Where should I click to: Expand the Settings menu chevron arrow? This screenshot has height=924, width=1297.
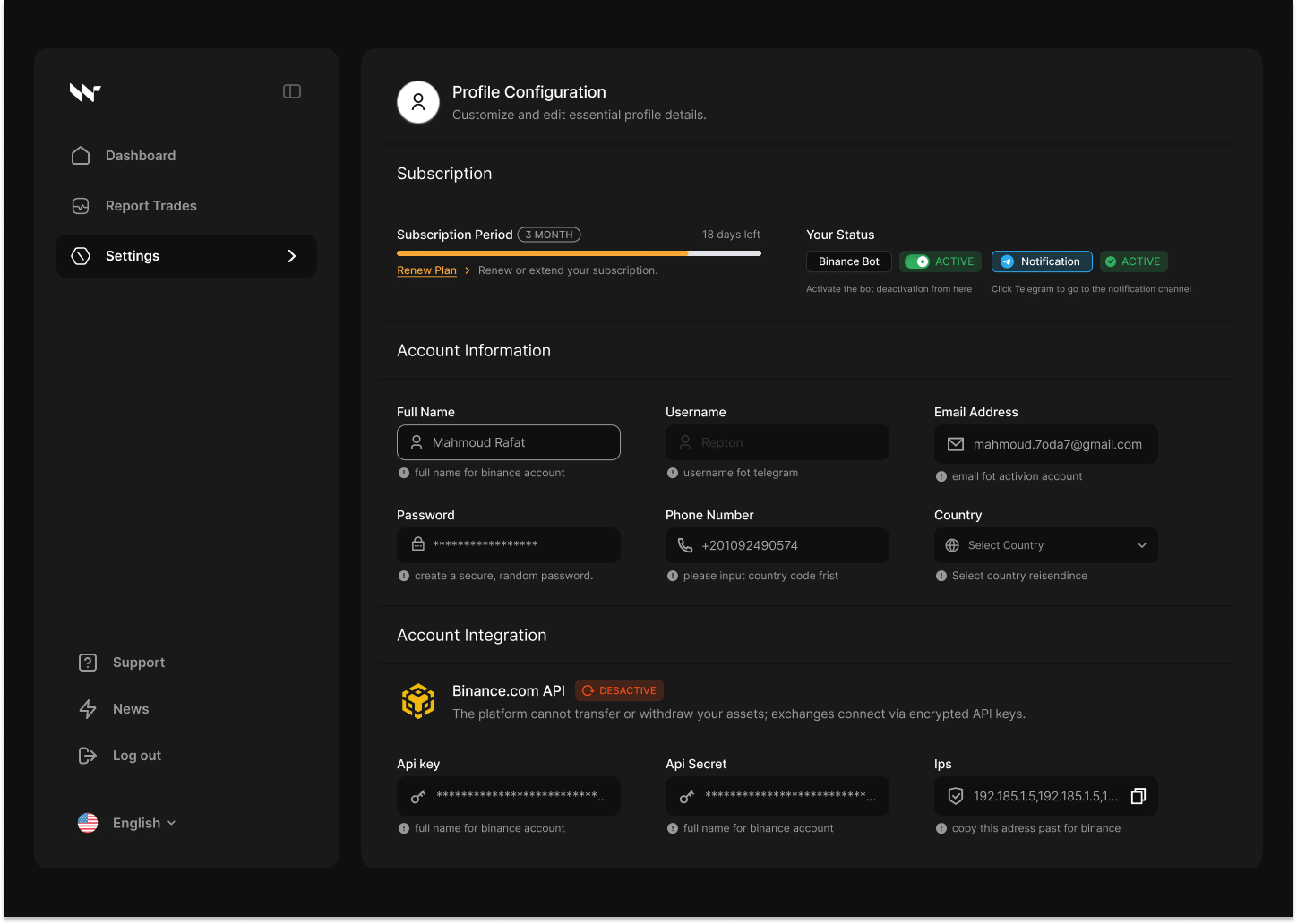click(x=291, y=256)
